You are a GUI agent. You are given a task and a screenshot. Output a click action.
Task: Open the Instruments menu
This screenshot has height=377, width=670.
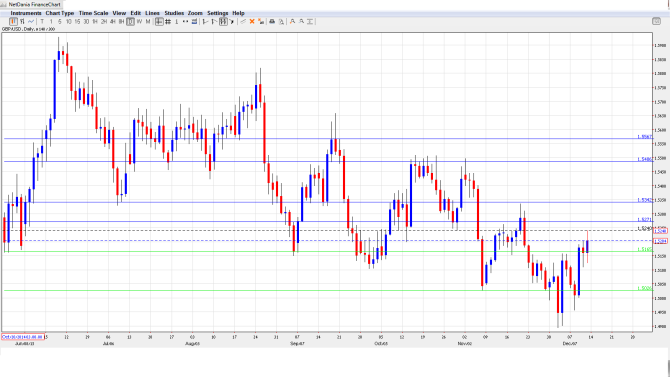pos(26,13)
